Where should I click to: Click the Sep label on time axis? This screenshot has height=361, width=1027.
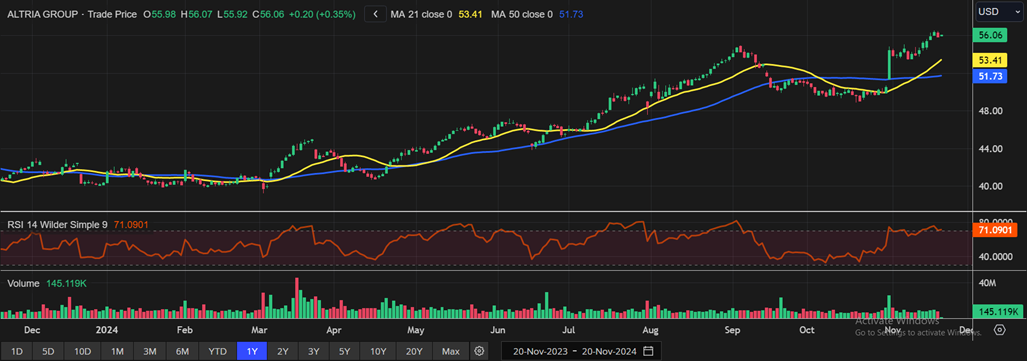pos(732,330)
